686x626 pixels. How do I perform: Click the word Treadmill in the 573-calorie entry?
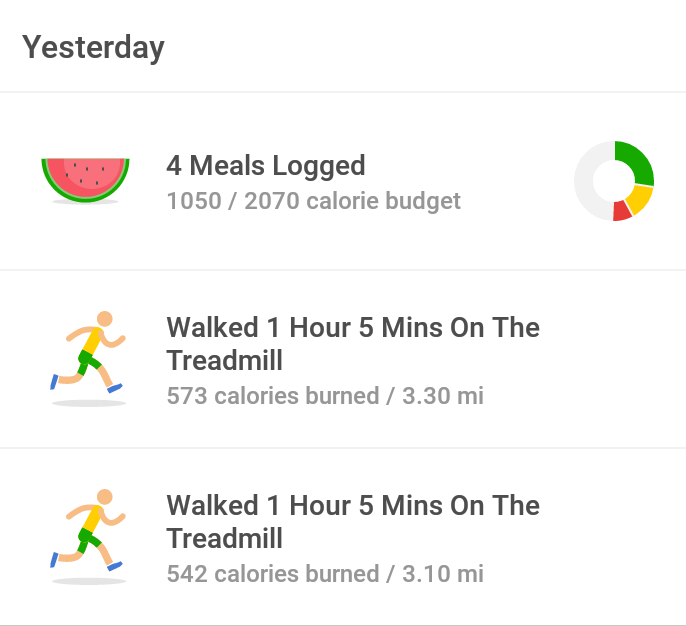pyautogui.click(x=225, y=360)
